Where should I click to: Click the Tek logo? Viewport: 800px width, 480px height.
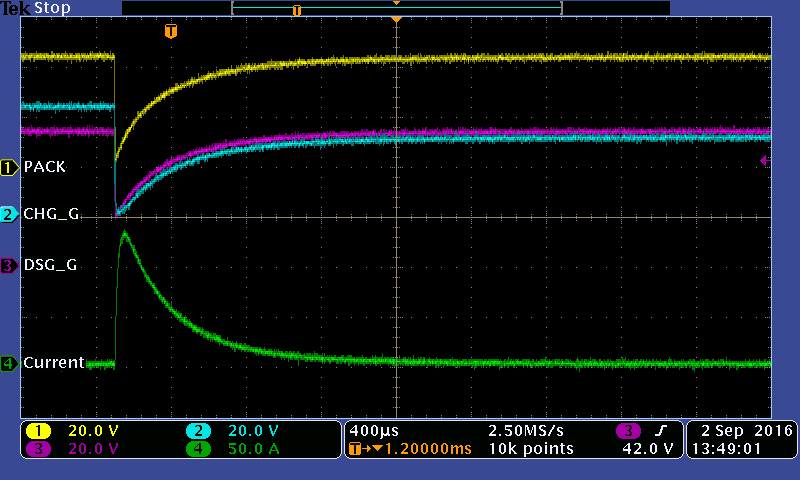pyautogui.click(x=15, y=8)
